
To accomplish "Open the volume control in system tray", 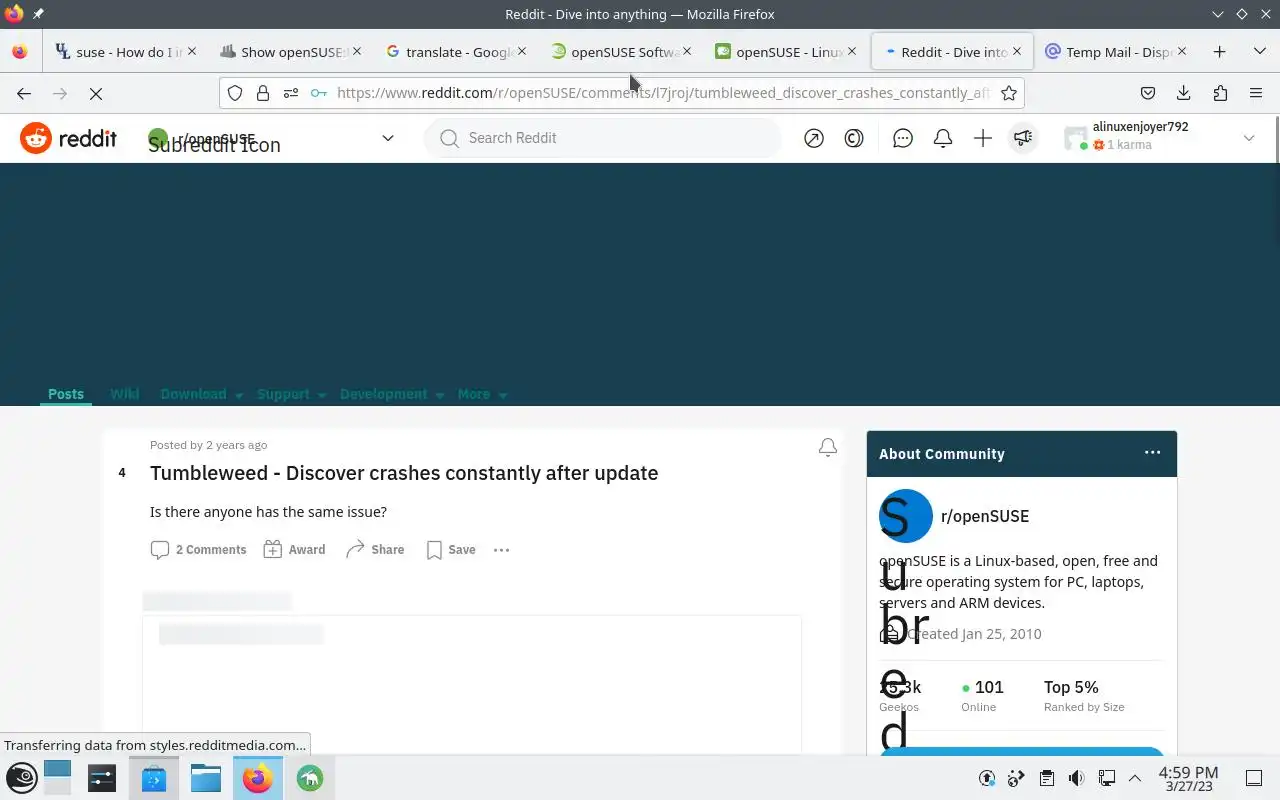I will coord(1076,778).
